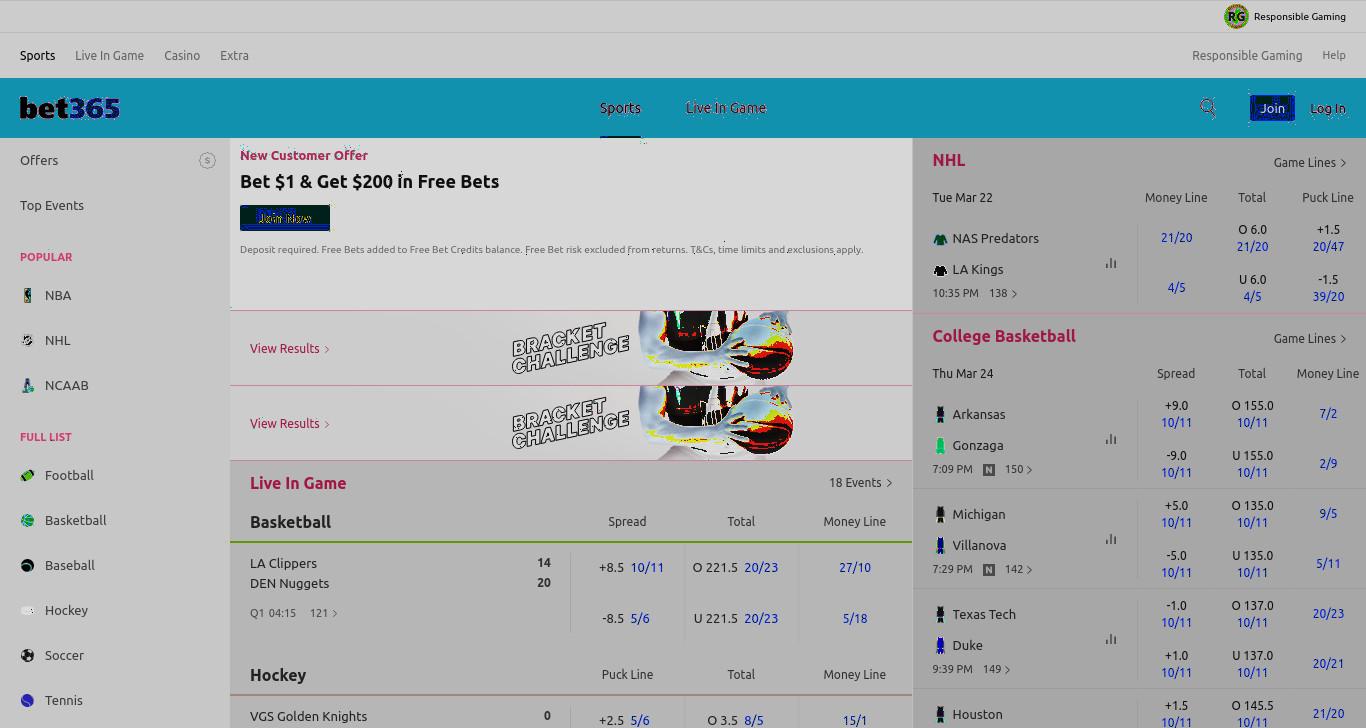This screenshot has width=1366, height=728.
Task: Click the Join Now offer button
Action: [x=285, y=217]
